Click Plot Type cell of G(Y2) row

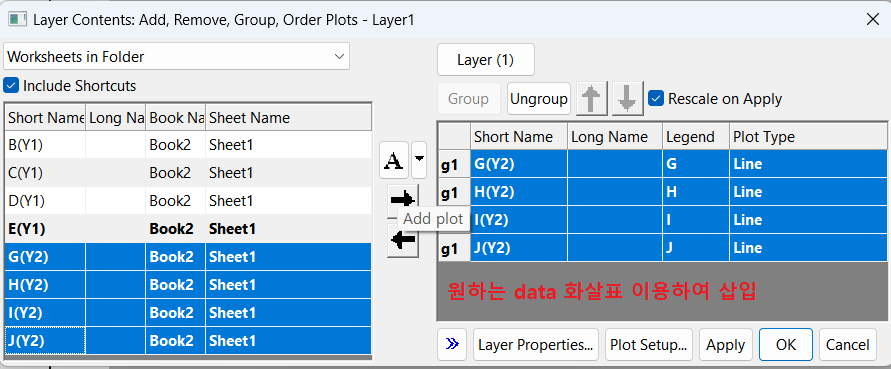[x=808, y=164]
